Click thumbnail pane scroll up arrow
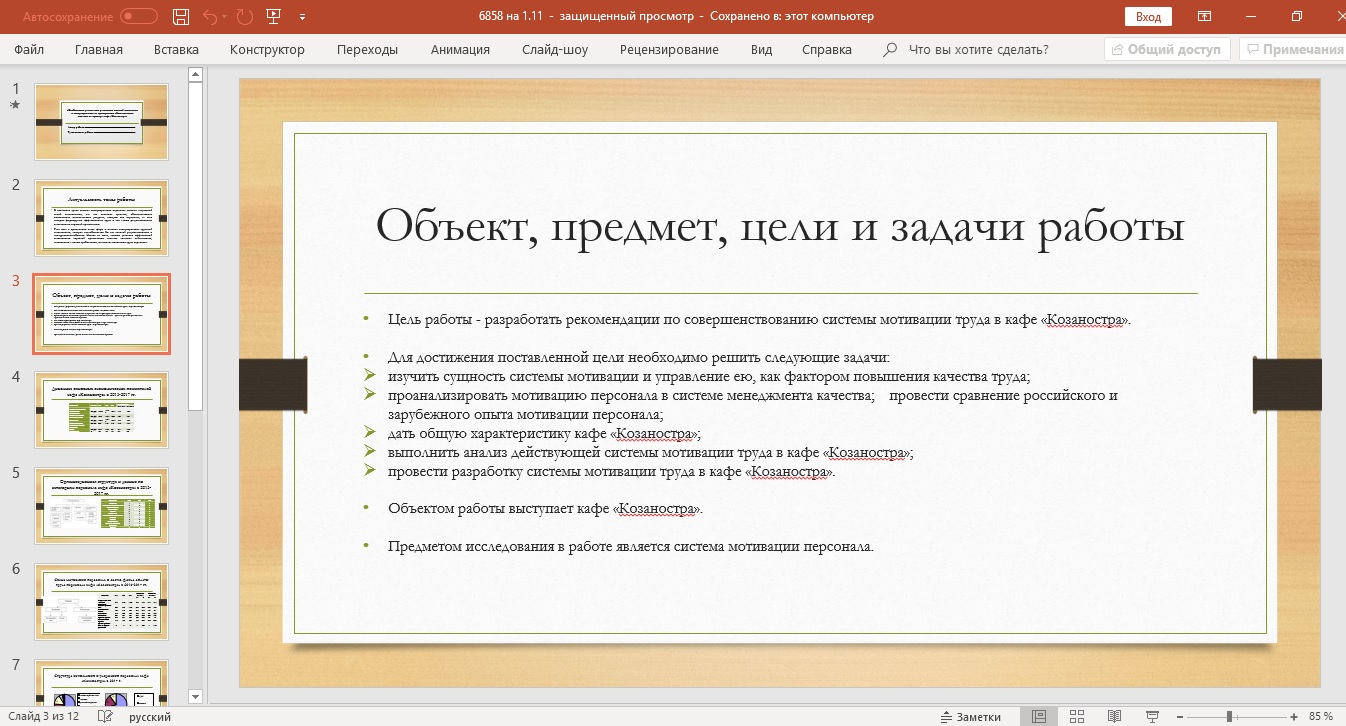Screen dimensions: 1346x726 pos(195,74)
